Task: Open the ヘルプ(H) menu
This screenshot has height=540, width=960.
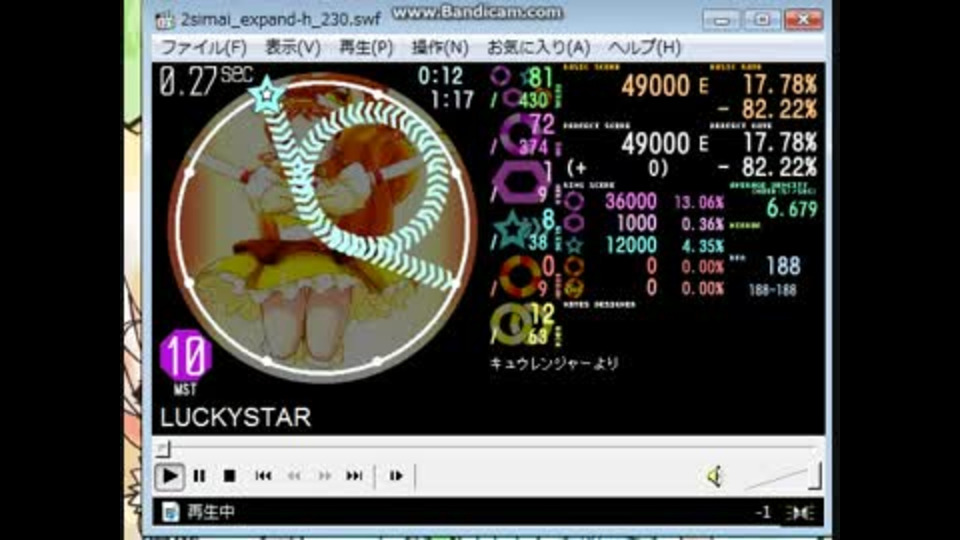Action: coord(645,47)
